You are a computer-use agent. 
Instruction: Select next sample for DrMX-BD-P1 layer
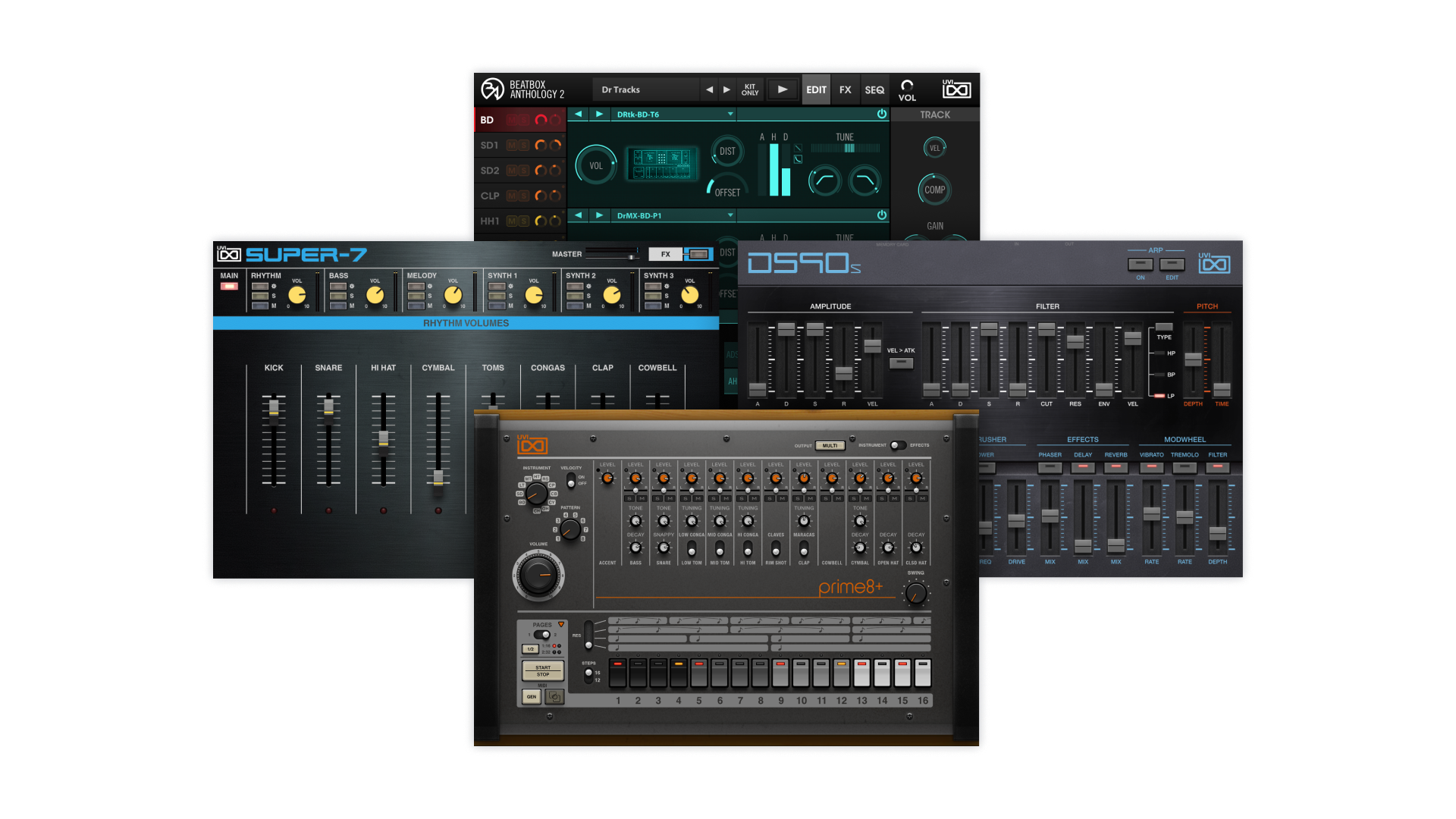[599, 215]
